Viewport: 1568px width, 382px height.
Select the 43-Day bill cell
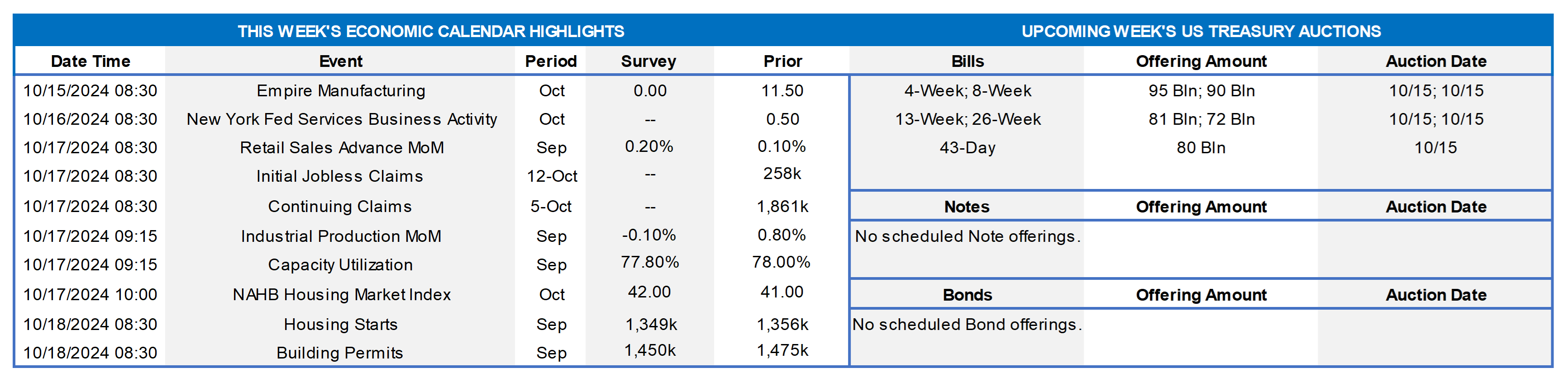967,148
